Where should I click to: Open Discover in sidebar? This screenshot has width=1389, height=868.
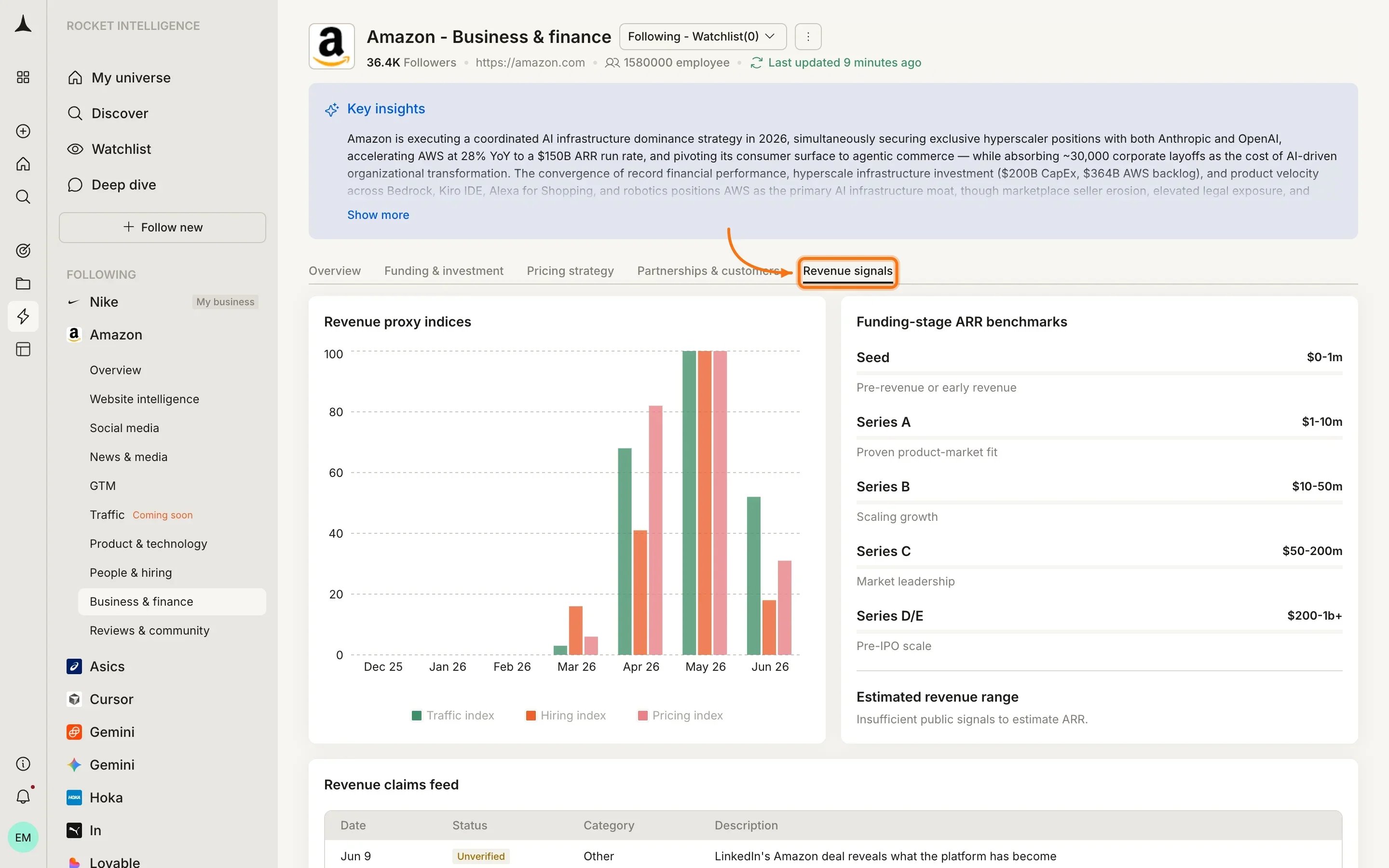[x=120, y=113]
